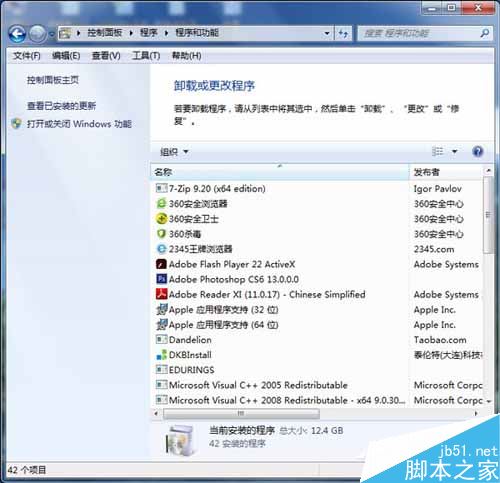Select Microsoft Visual C++ 2005 Redistributable entry
The image size is (500, 483).
[258, 385]
